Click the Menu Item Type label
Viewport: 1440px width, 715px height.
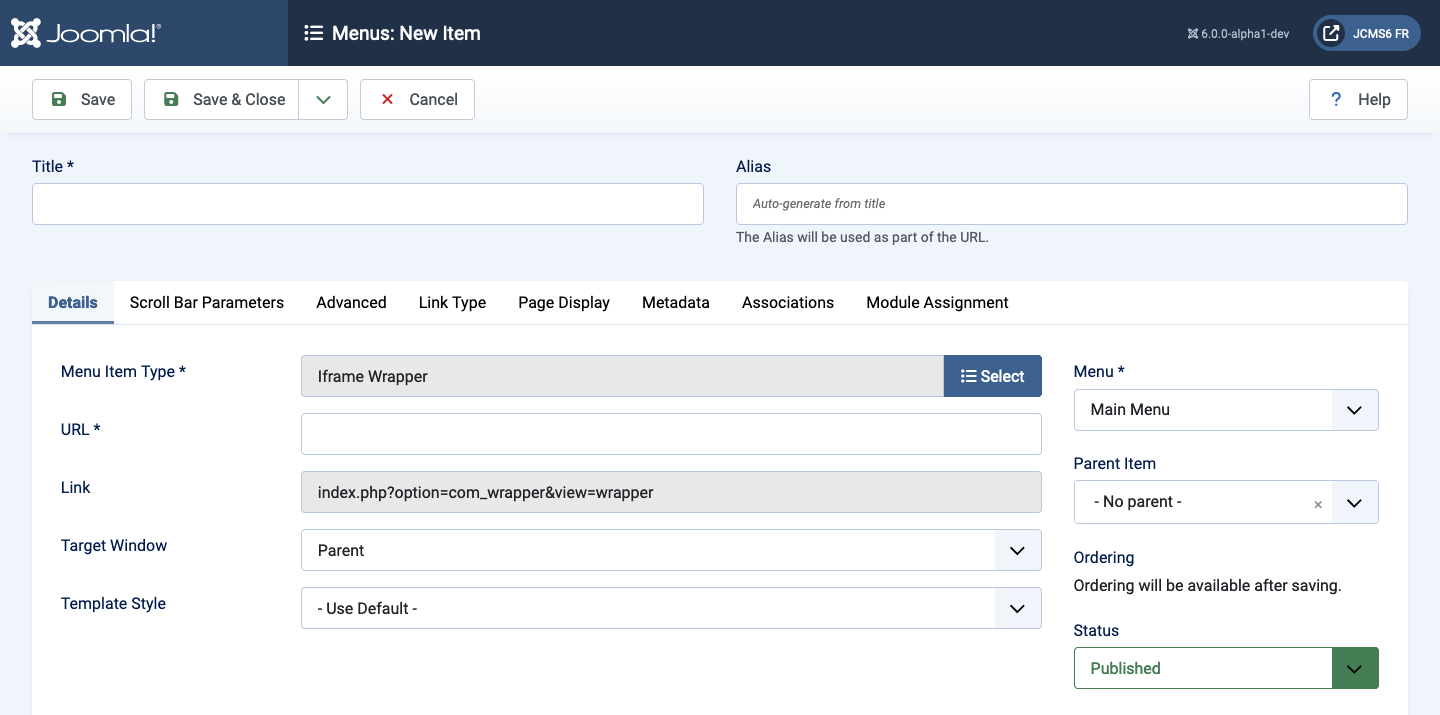pyautogui.click(x=124, y=371)
